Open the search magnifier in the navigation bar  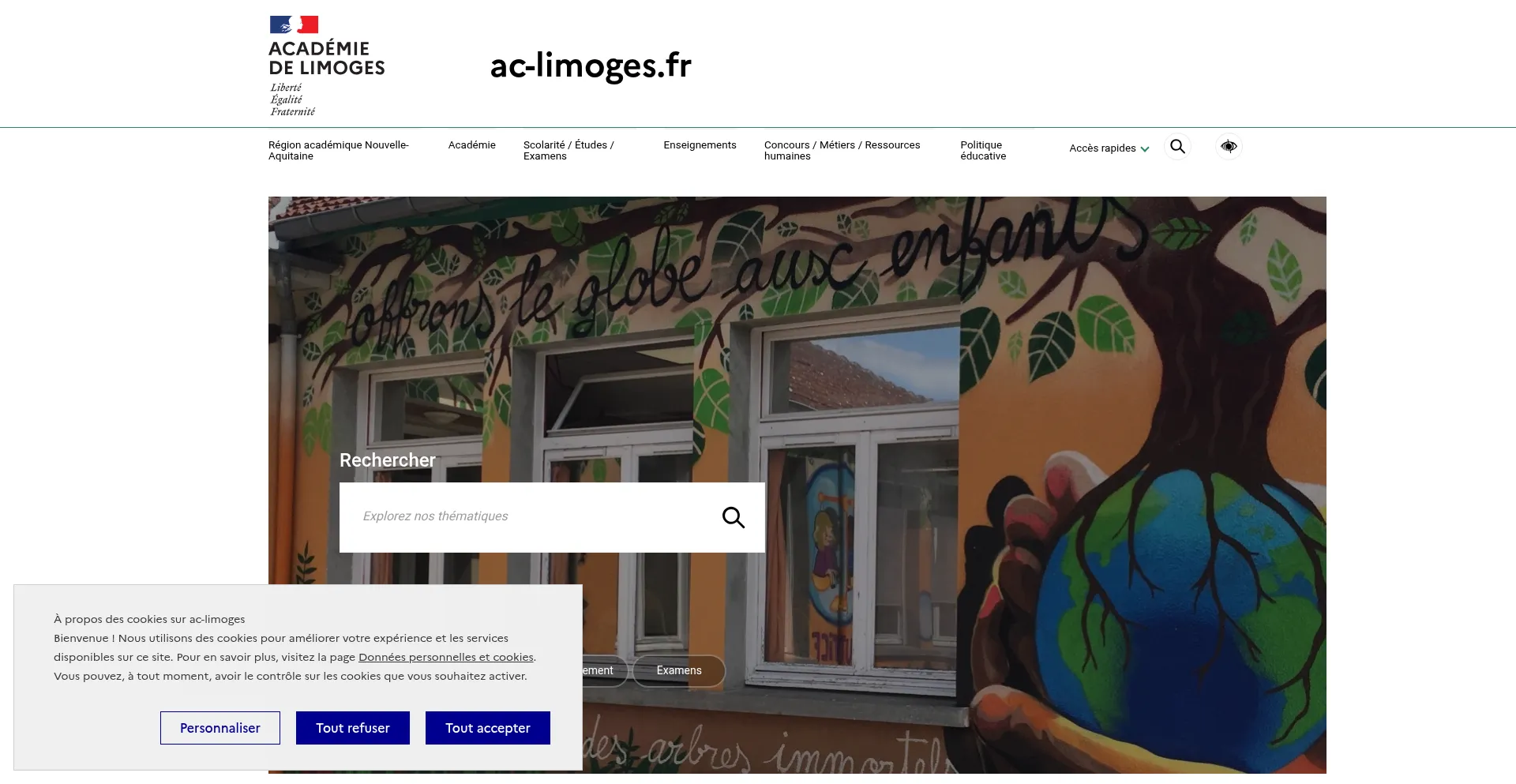click(1177, 147)
